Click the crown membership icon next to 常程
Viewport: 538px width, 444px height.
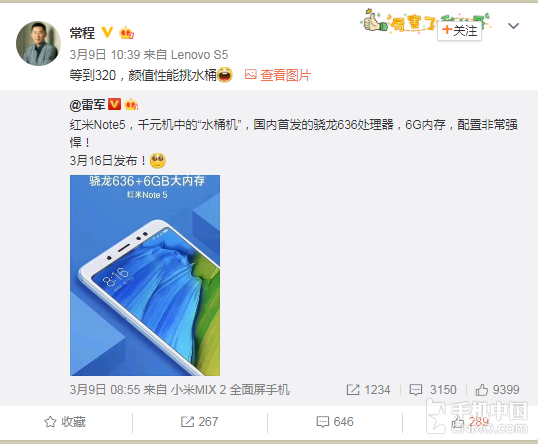[126, 33]
